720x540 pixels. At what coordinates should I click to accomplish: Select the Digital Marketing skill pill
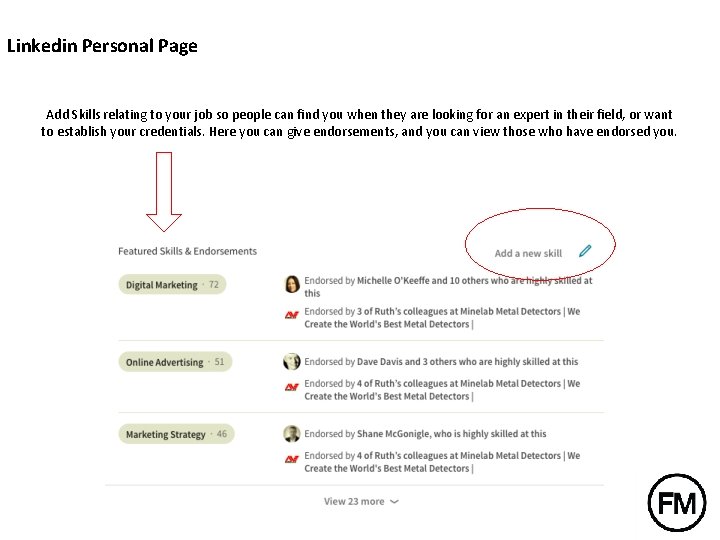(x=172, y=285)
